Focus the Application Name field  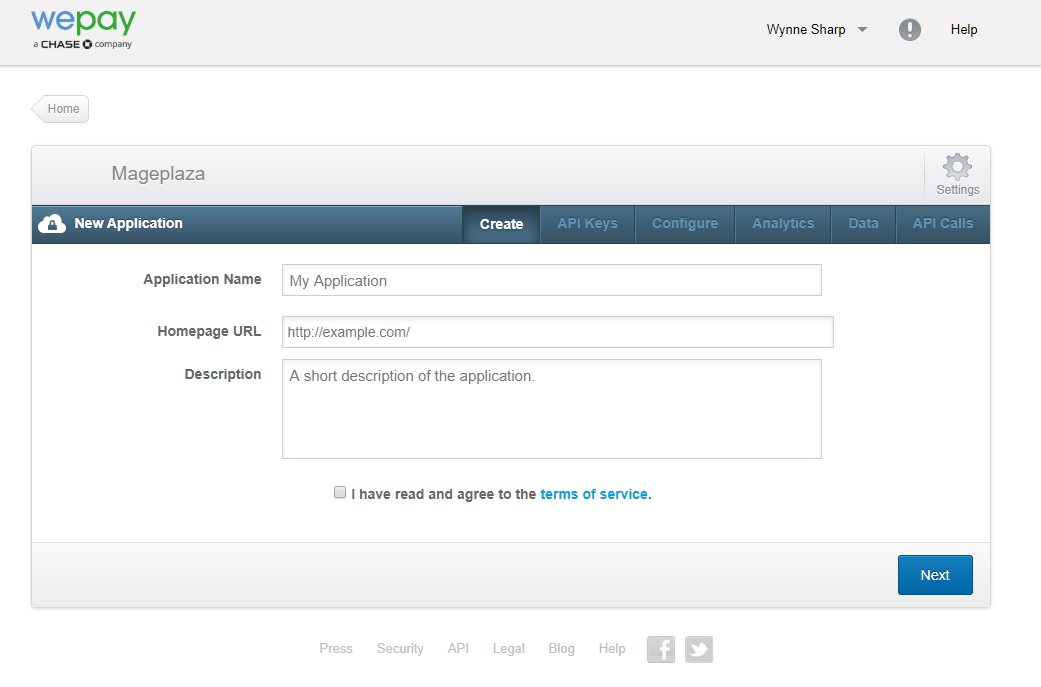point(552,280)
